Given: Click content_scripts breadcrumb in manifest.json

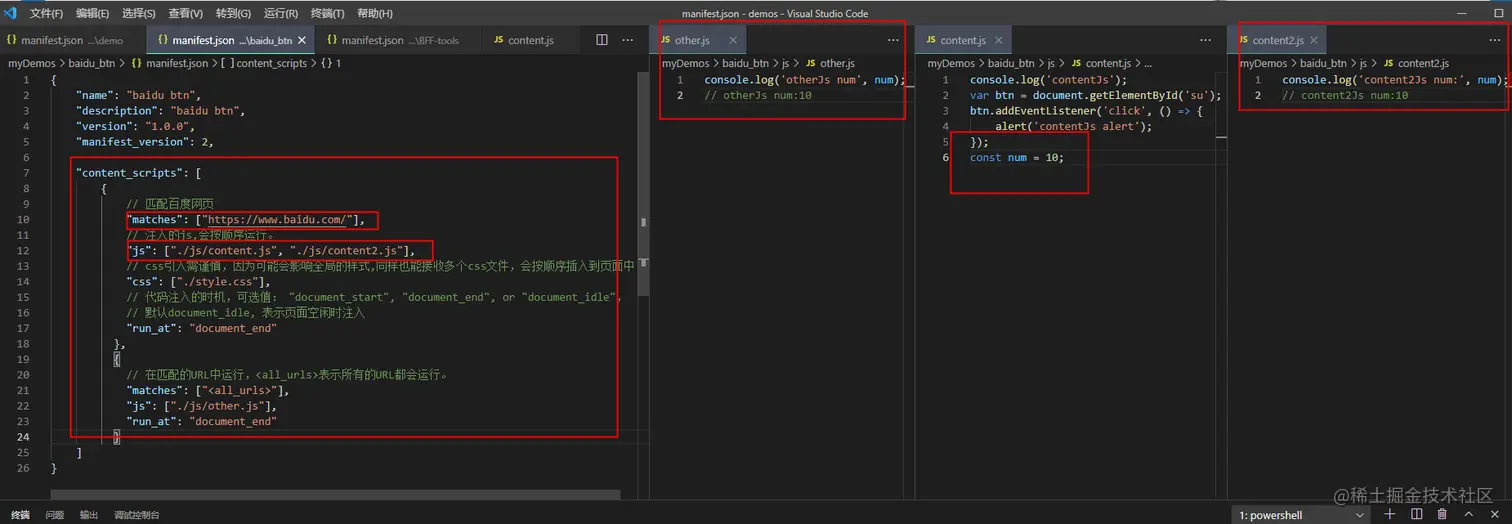Looking at the screenshot, I should [265, 63].
